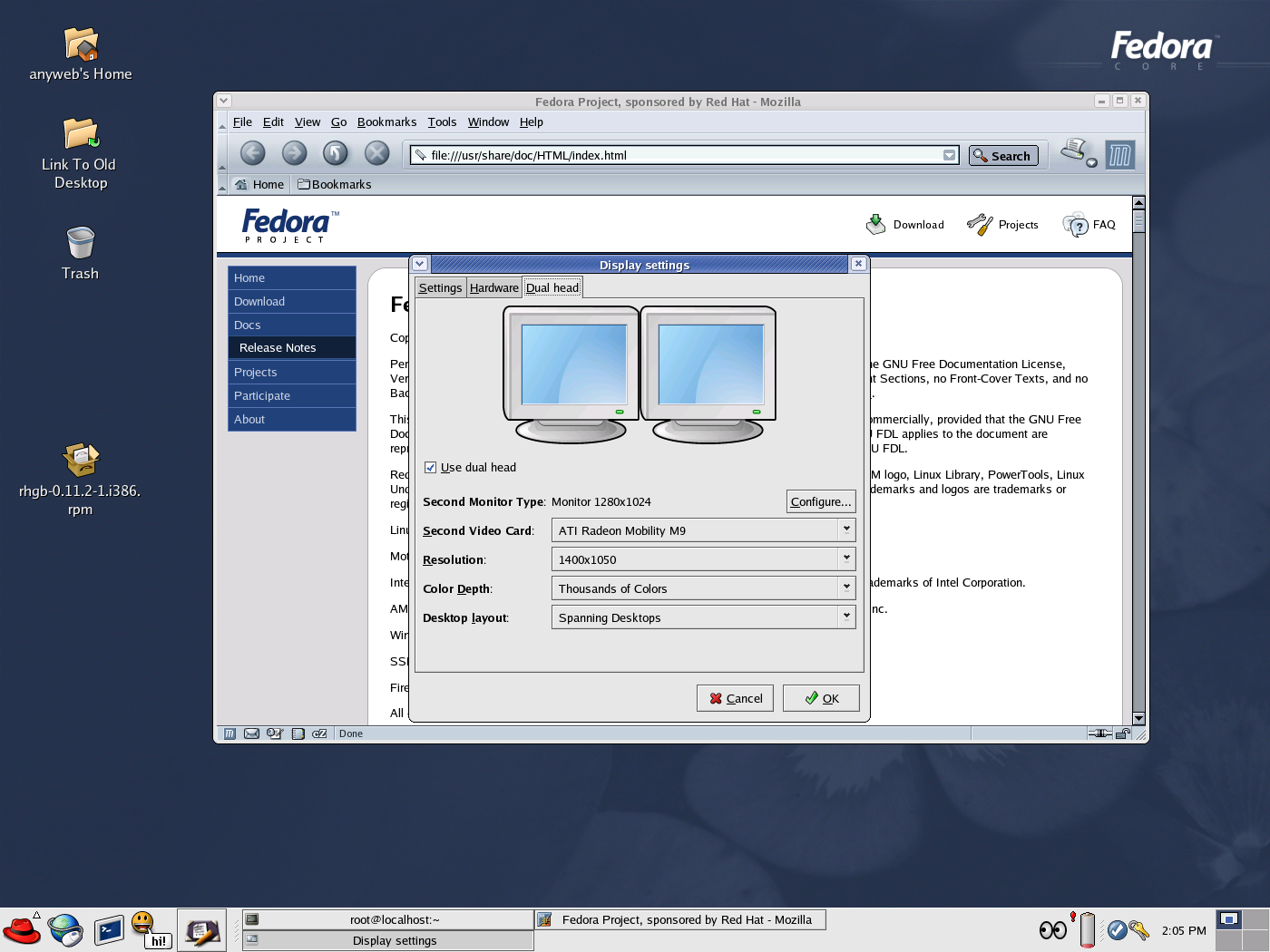Stop loading with the Stop icon

pos(376,153)
